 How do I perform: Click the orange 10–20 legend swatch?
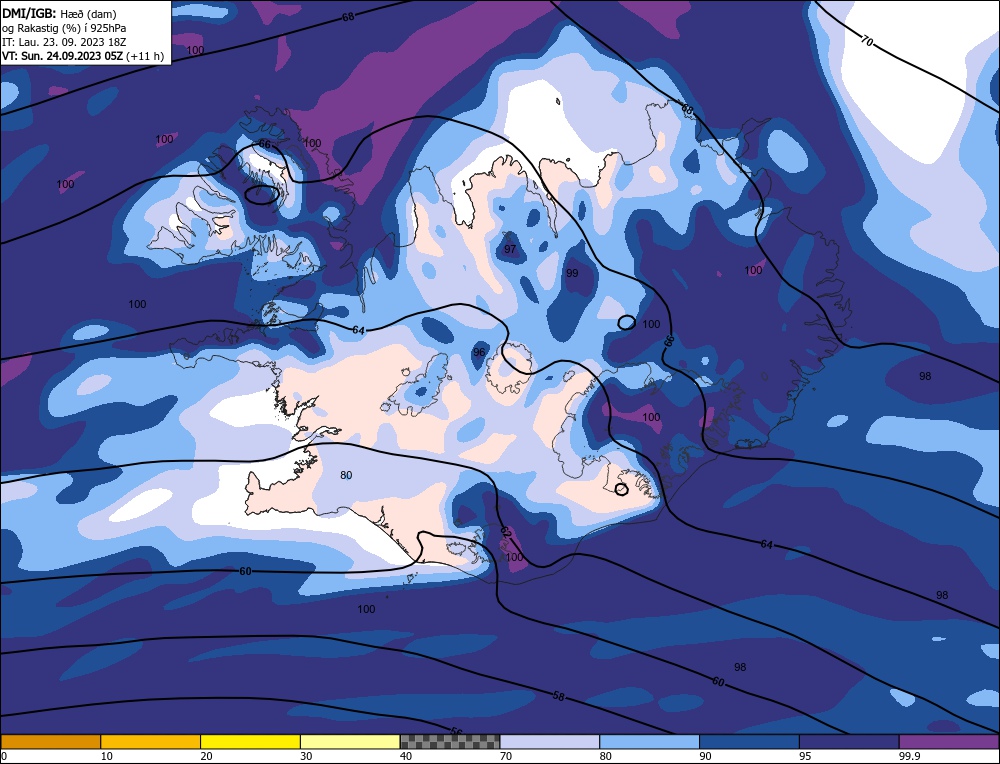tap(151, 741)
